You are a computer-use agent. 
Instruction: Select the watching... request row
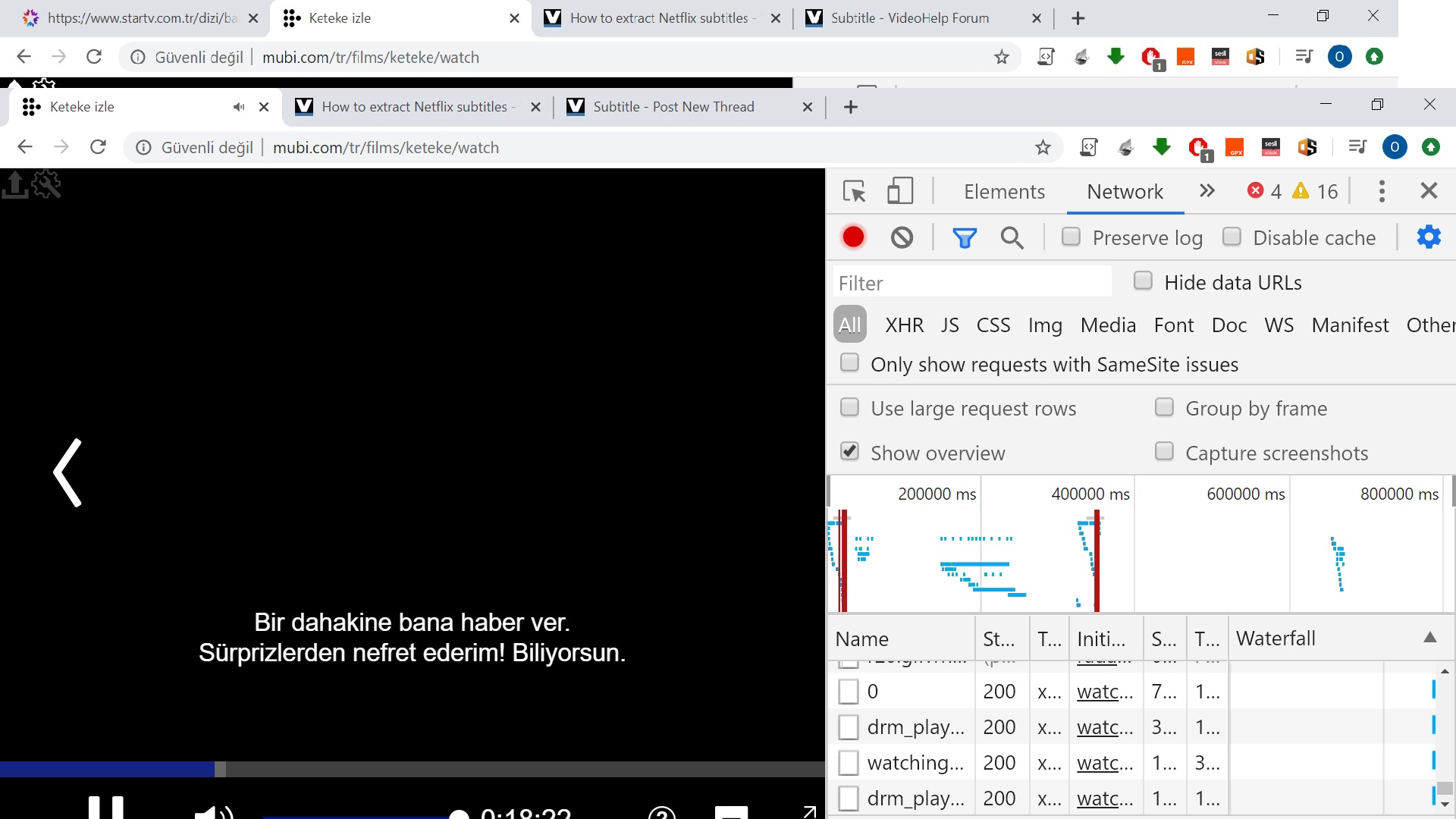[915, 763]
